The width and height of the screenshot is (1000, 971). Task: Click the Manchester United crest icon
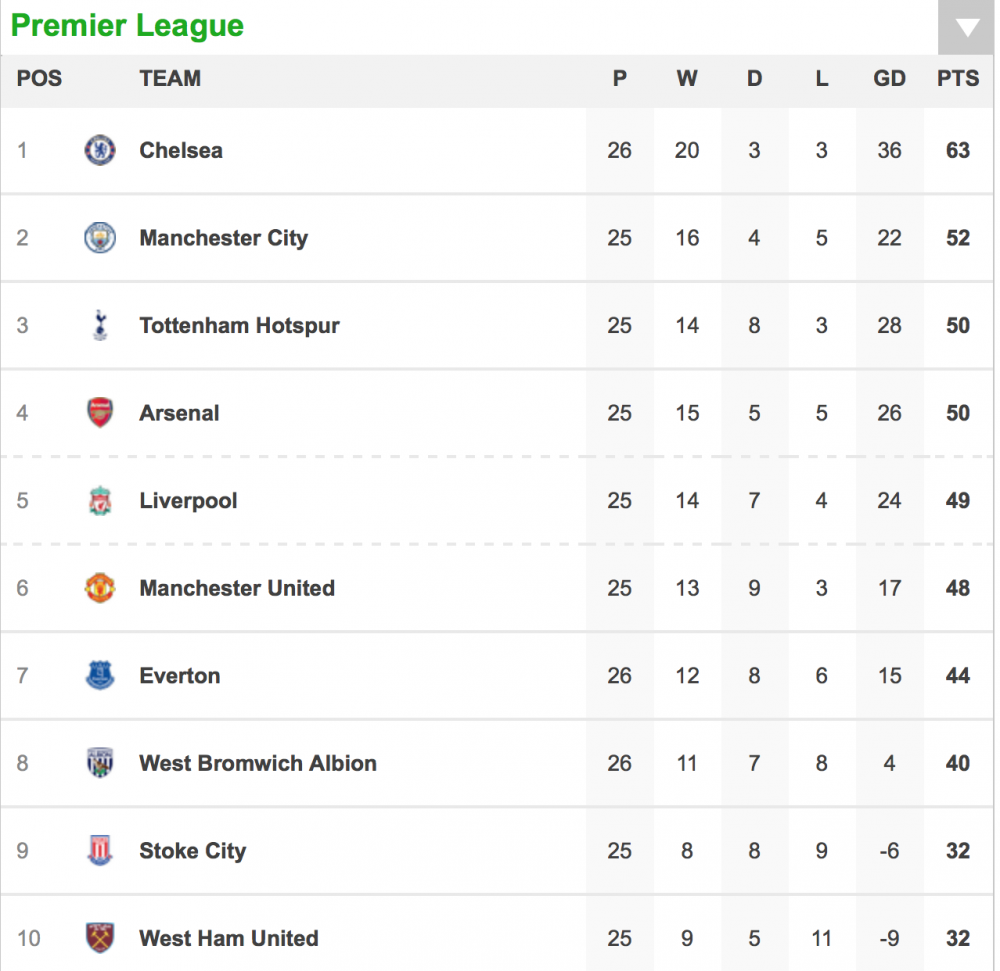tap(100, 588)
